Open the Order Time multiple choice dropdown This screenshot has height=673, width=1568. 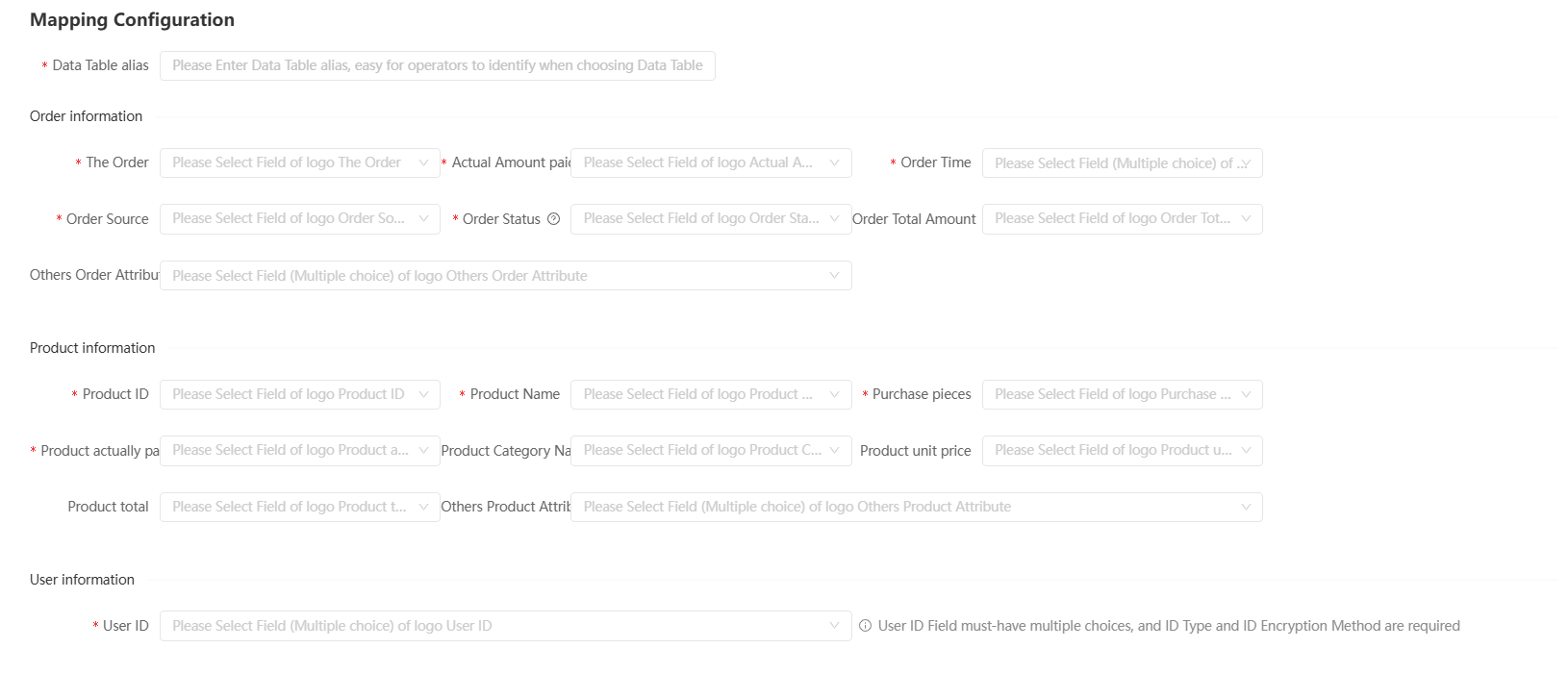coord(1122,163)
